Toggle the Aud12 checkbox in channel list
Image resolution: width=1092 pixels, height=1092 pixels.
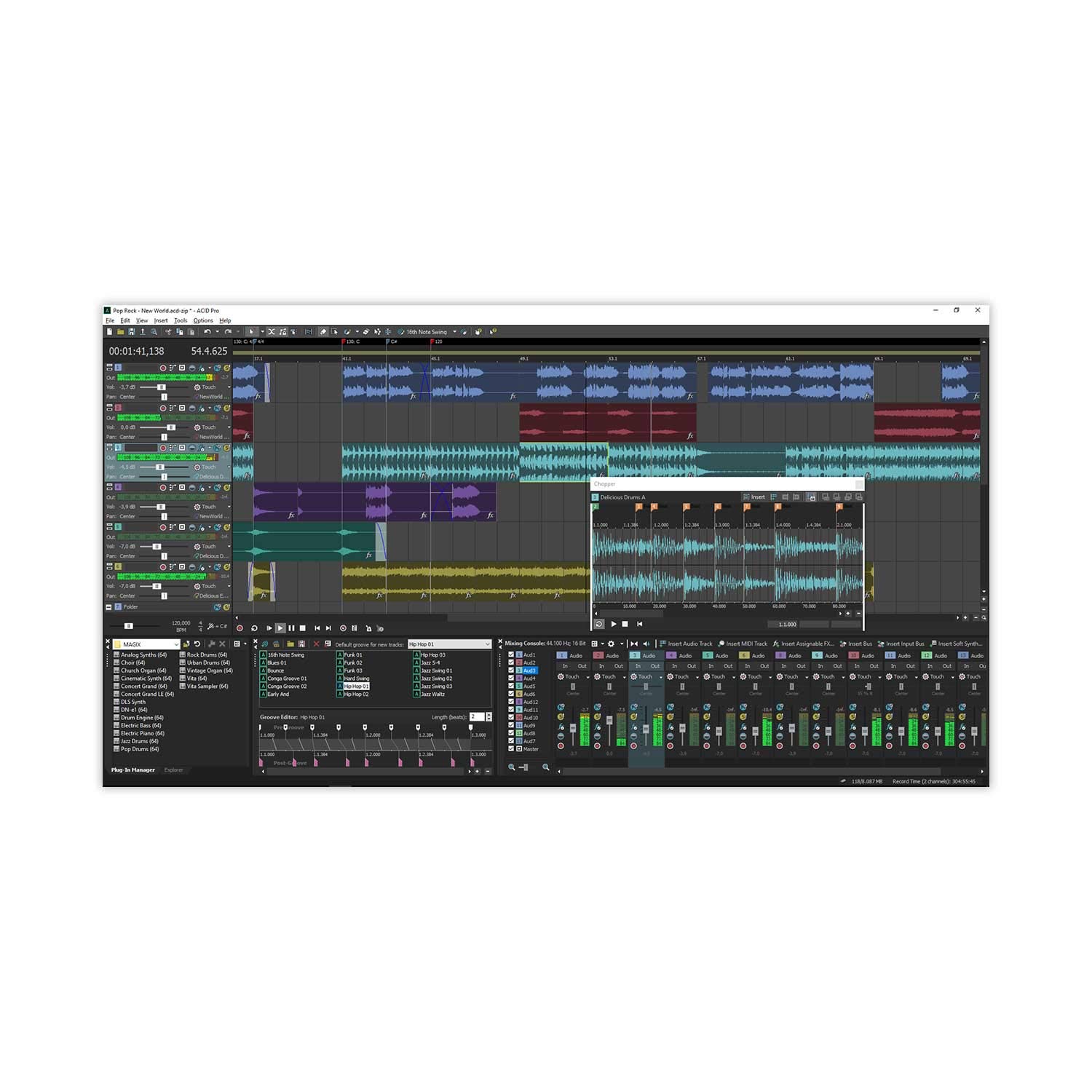[x=511, y=702]
